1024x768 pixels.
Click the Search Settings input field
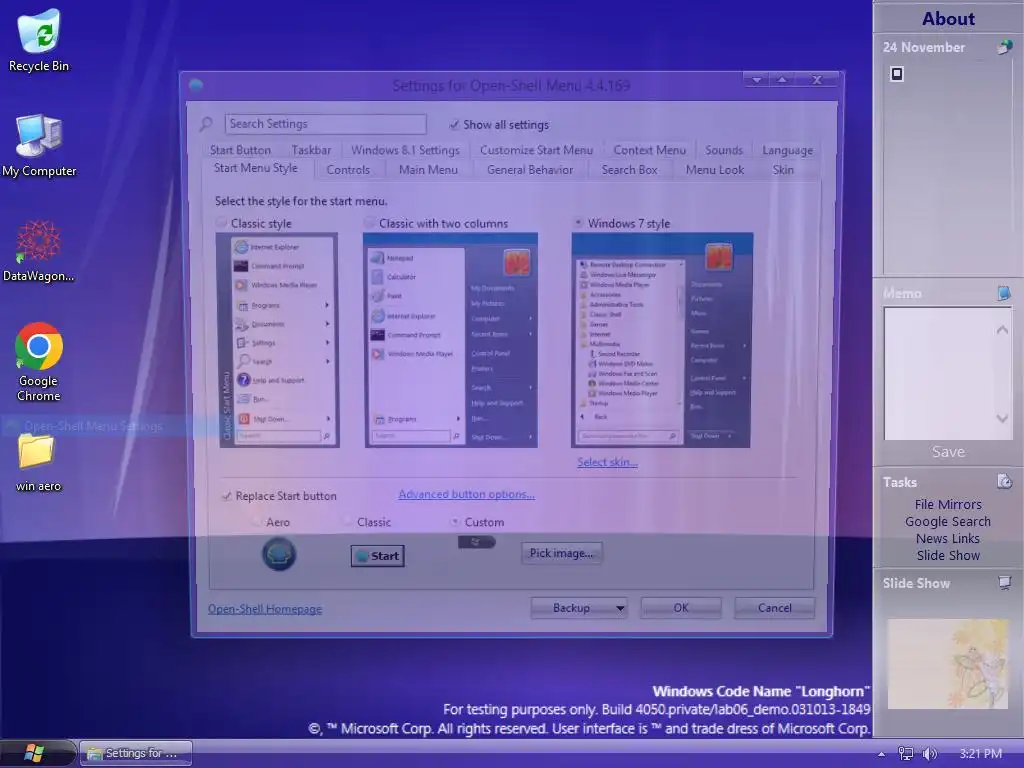point(325,124)
